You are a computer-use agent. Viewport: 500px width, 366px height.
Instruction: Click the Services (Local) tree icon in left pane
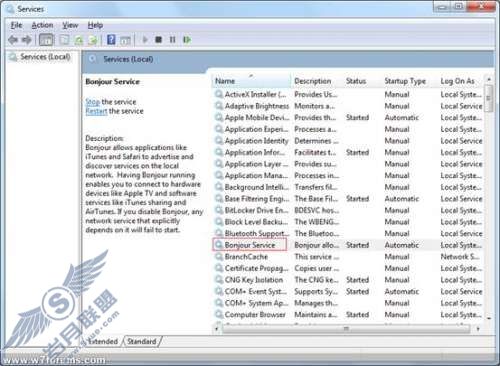[13, 57]
